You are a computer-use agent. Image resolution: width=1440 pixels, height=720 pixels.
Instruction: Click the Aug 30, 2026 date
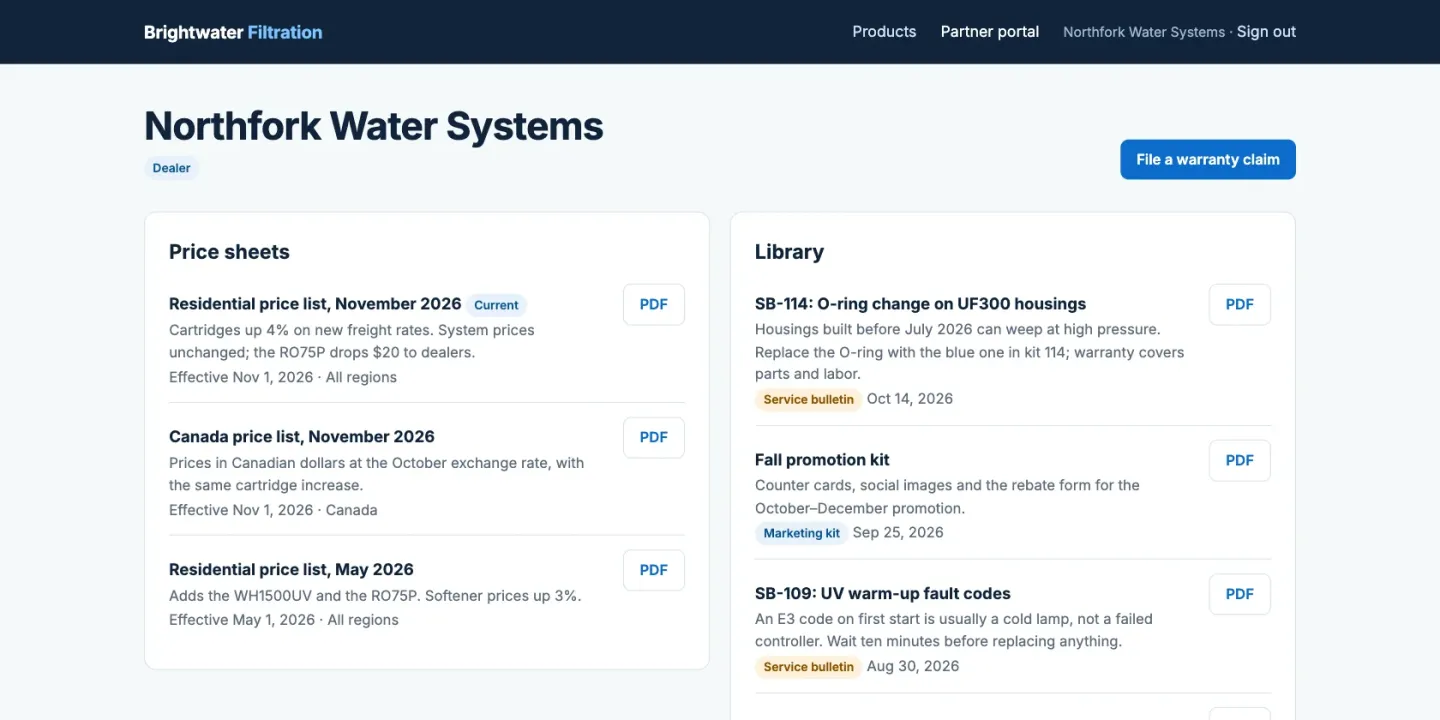[x=913, y=666]
